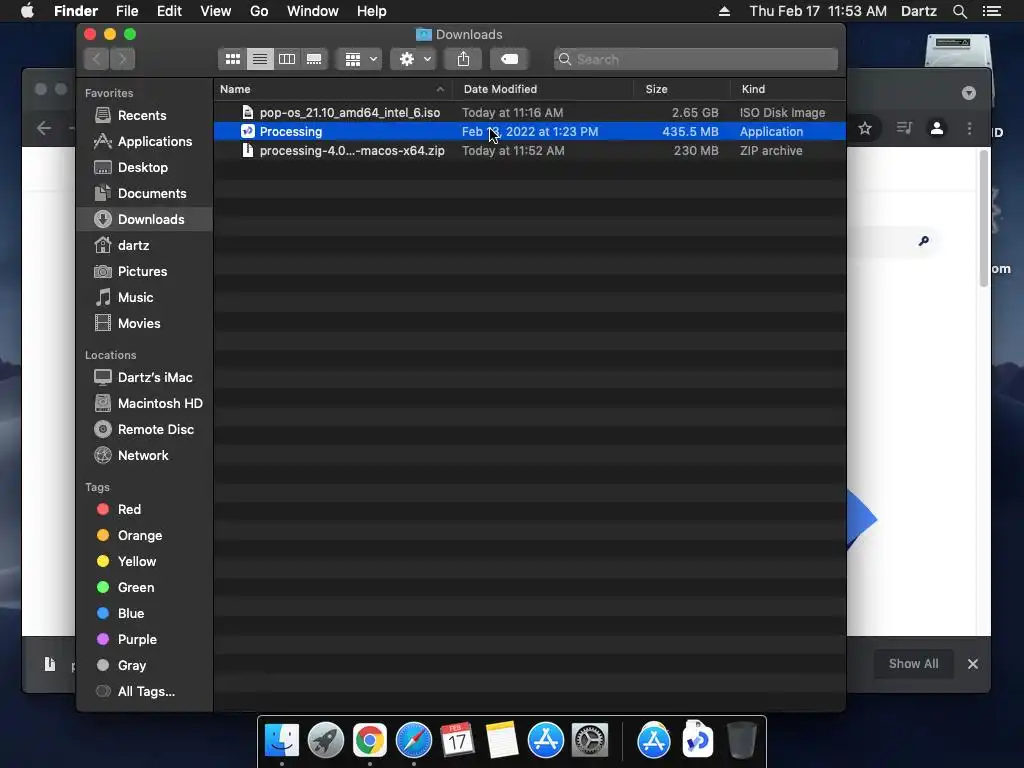
Task: Filter by the Blue tag
Action: 144,614
